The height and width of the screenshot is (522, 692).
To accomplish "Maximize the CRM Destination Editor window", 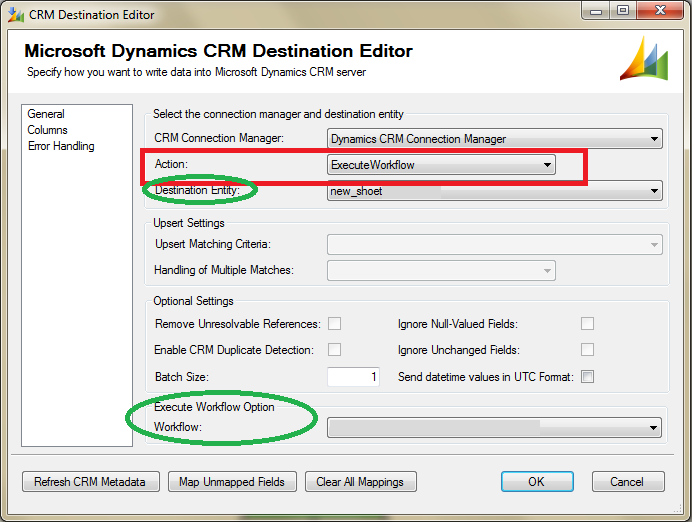I will (623, 11).
